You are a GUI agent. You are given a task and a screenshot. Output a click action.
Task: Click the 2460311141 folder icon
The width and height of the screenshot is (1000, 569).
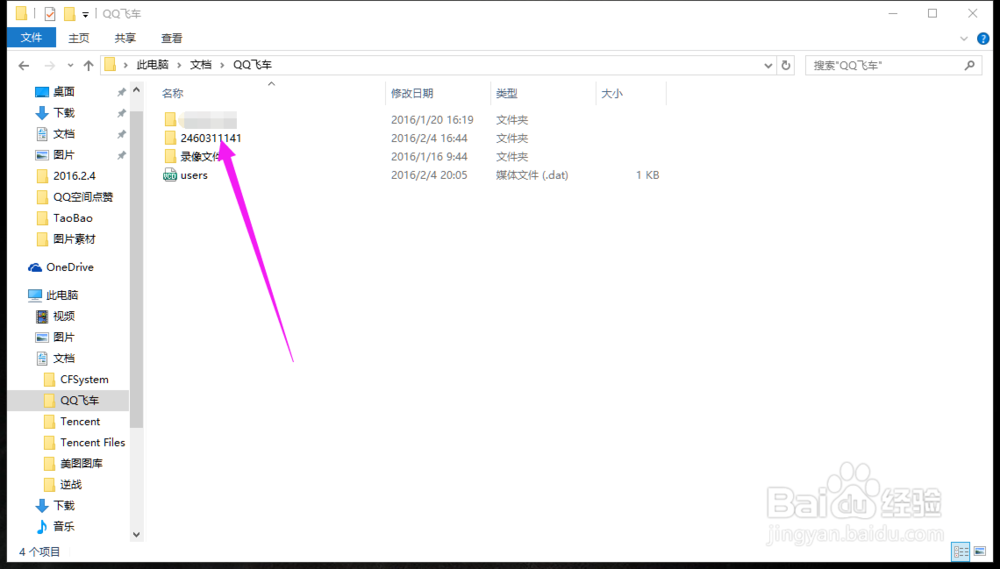(x=170, y=138)
